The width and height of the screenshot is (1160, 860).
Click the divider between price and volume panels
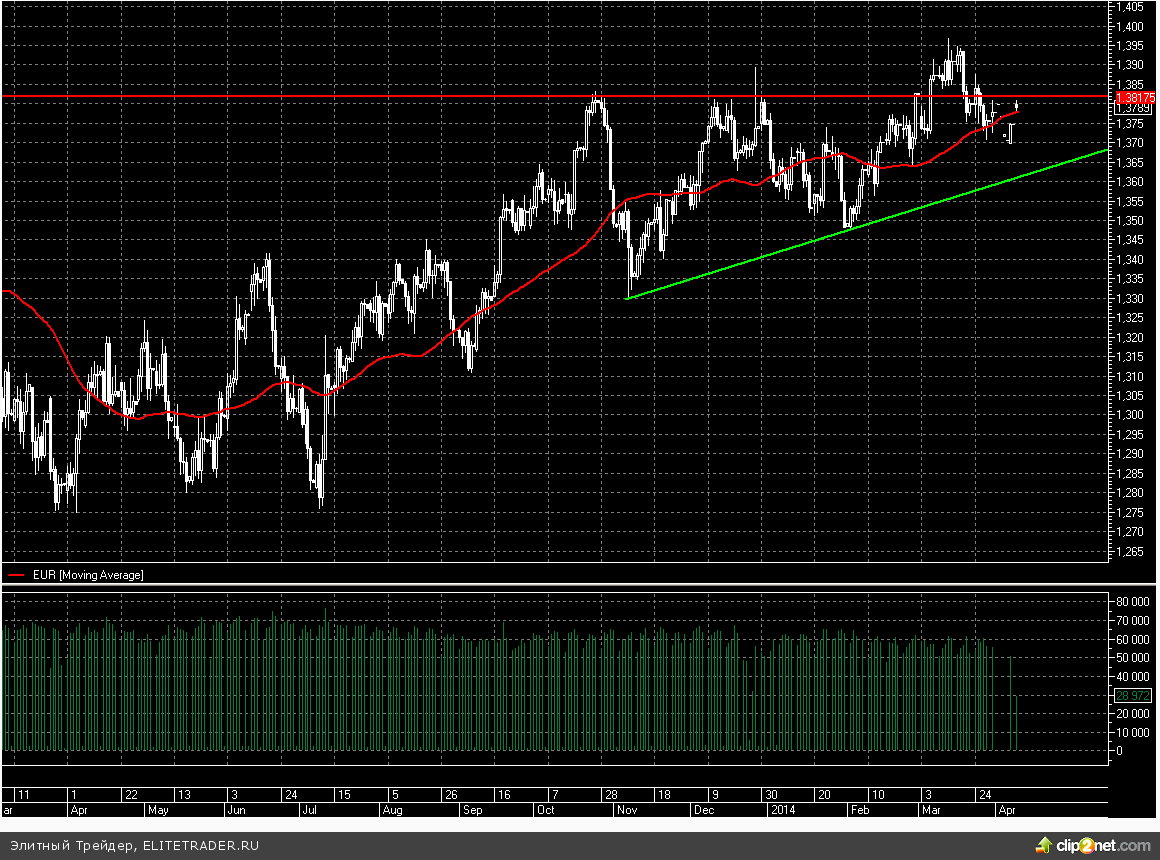tap(555, 586)
